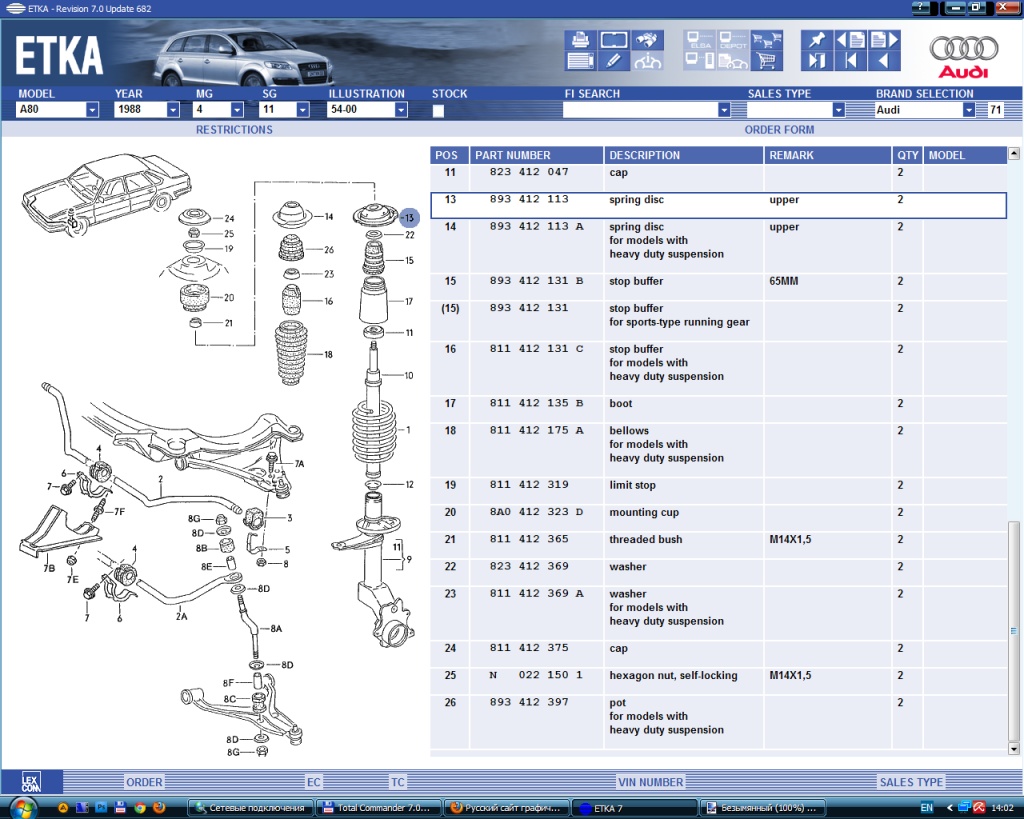Go to previous page document icon
Viewport: 1024px width, 819px height.
[850, 40]
